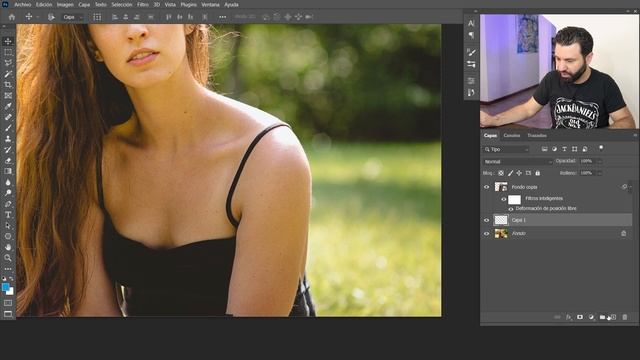This screenshot has height=360, width=640.
Task: Select the Eraser tool
Action: coord(8,160)
